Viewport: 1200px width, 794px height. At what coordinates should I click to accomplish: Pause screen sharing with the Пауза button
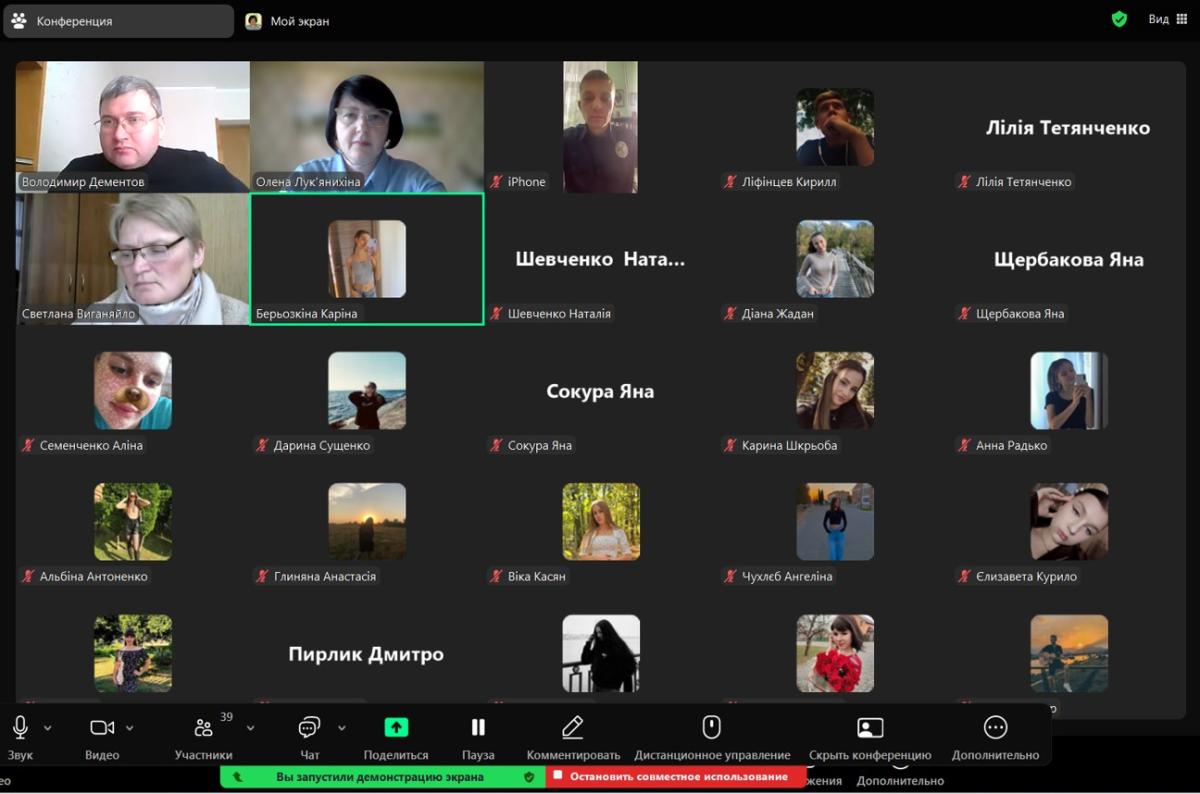tap(478, 728)
